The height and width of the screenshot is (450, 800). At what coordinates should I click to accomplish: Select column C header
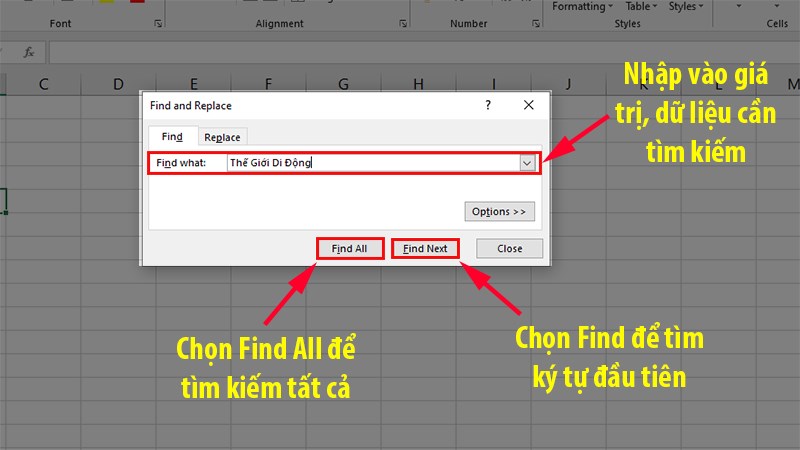click(x=43, y=84)
